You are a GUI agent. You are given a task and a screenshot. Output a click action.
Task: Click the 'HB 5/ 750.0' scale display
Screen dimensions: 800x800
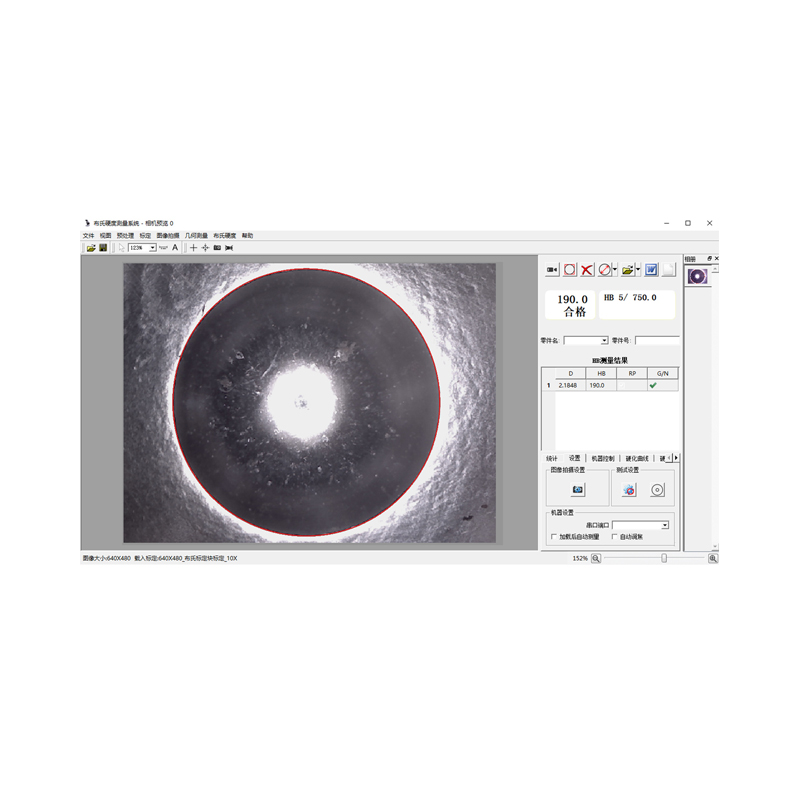pyautogui.click(x=637, y=305)
